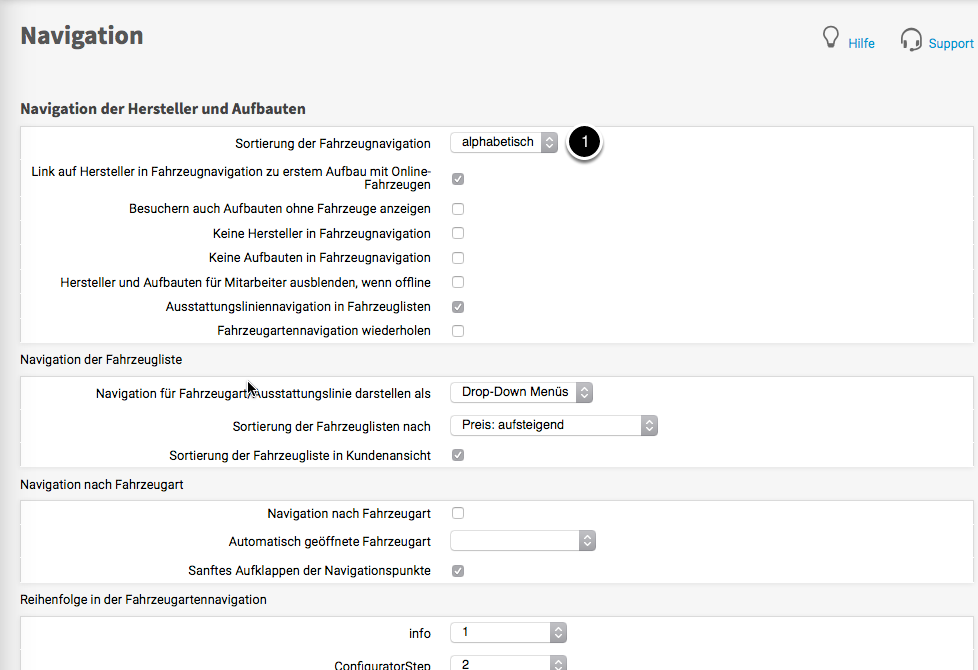
Task: Enable the Navigation nach Fahrzeugart checkbox
Action: (x=458, y=513)
